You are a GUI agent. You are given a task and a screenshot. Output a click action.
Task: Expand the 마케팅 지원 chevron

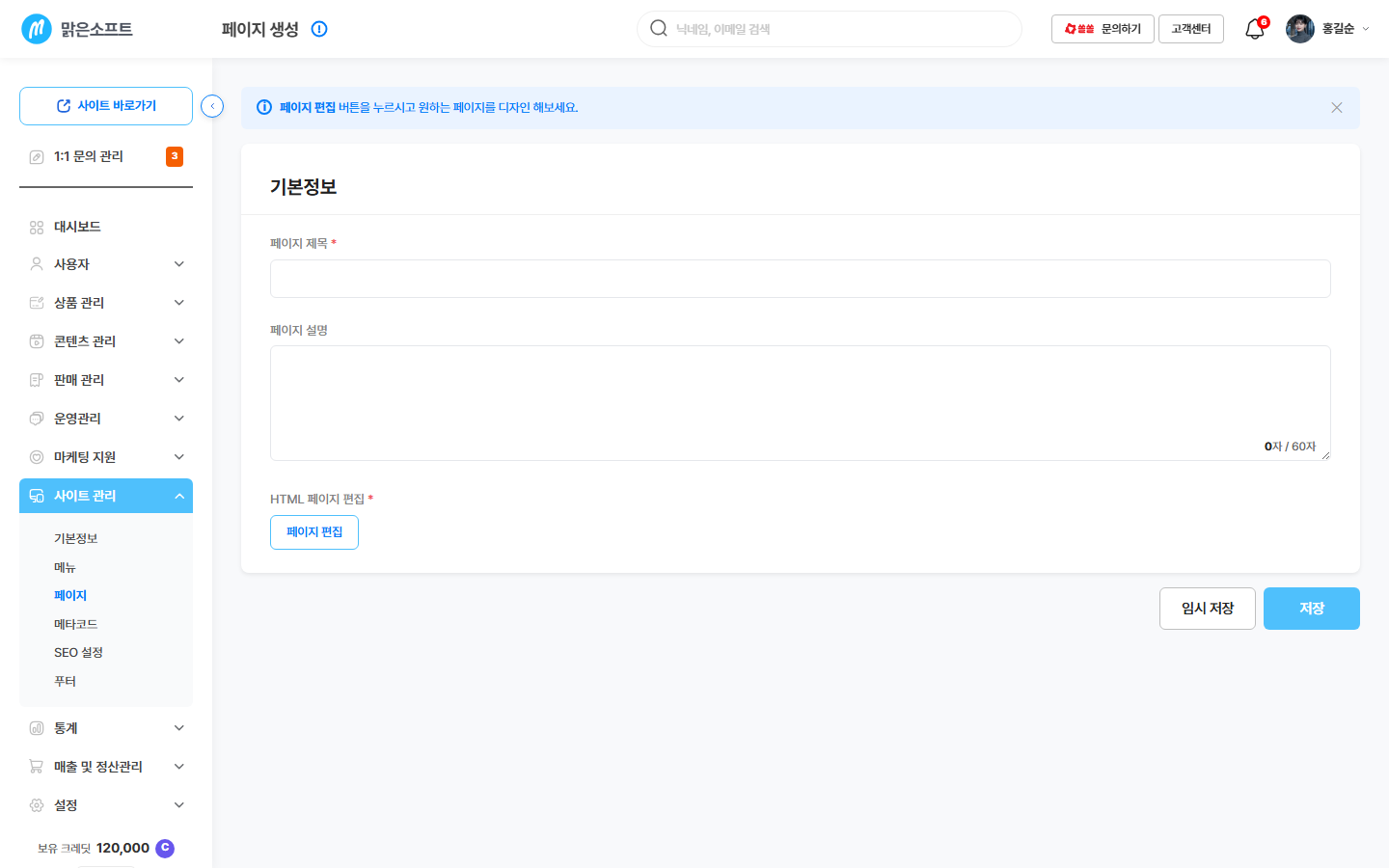179,457
